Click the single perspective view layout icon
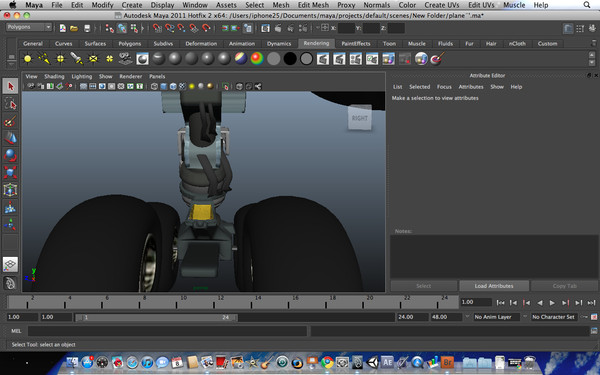 coord(10,264)
